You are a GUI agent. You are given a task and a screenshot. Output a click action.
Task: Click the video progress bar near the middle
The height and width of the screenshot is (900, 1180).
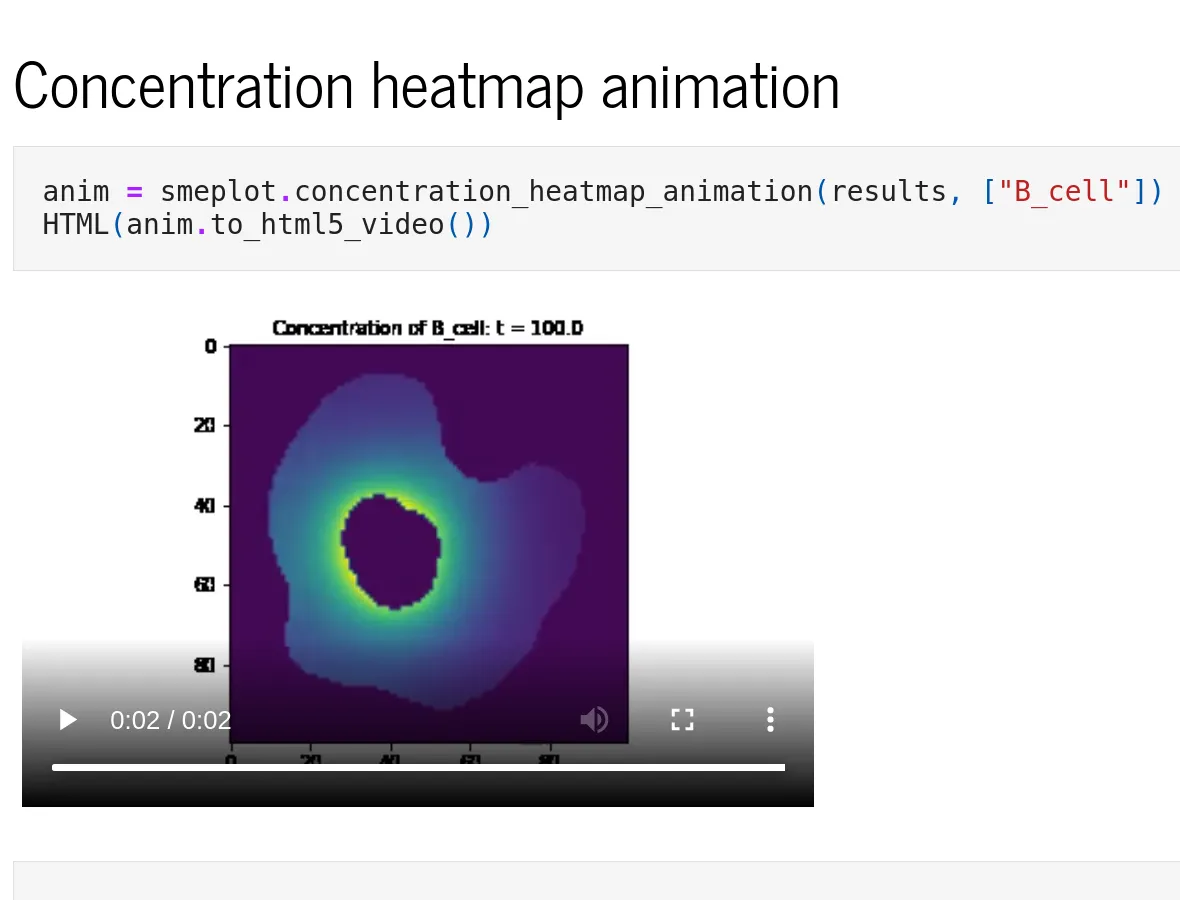(418, 768)
